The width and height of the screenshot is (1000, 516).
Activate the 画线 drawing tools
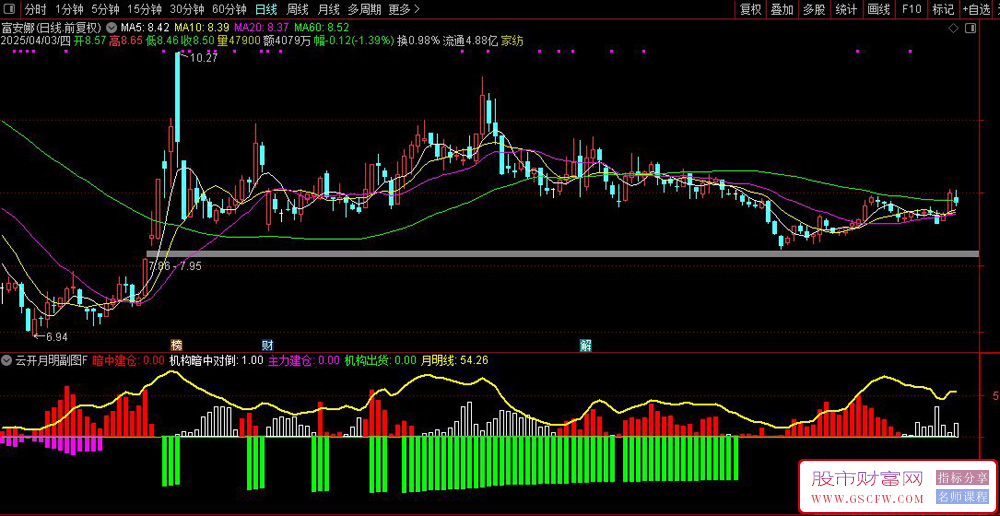(x=878, y=9)
